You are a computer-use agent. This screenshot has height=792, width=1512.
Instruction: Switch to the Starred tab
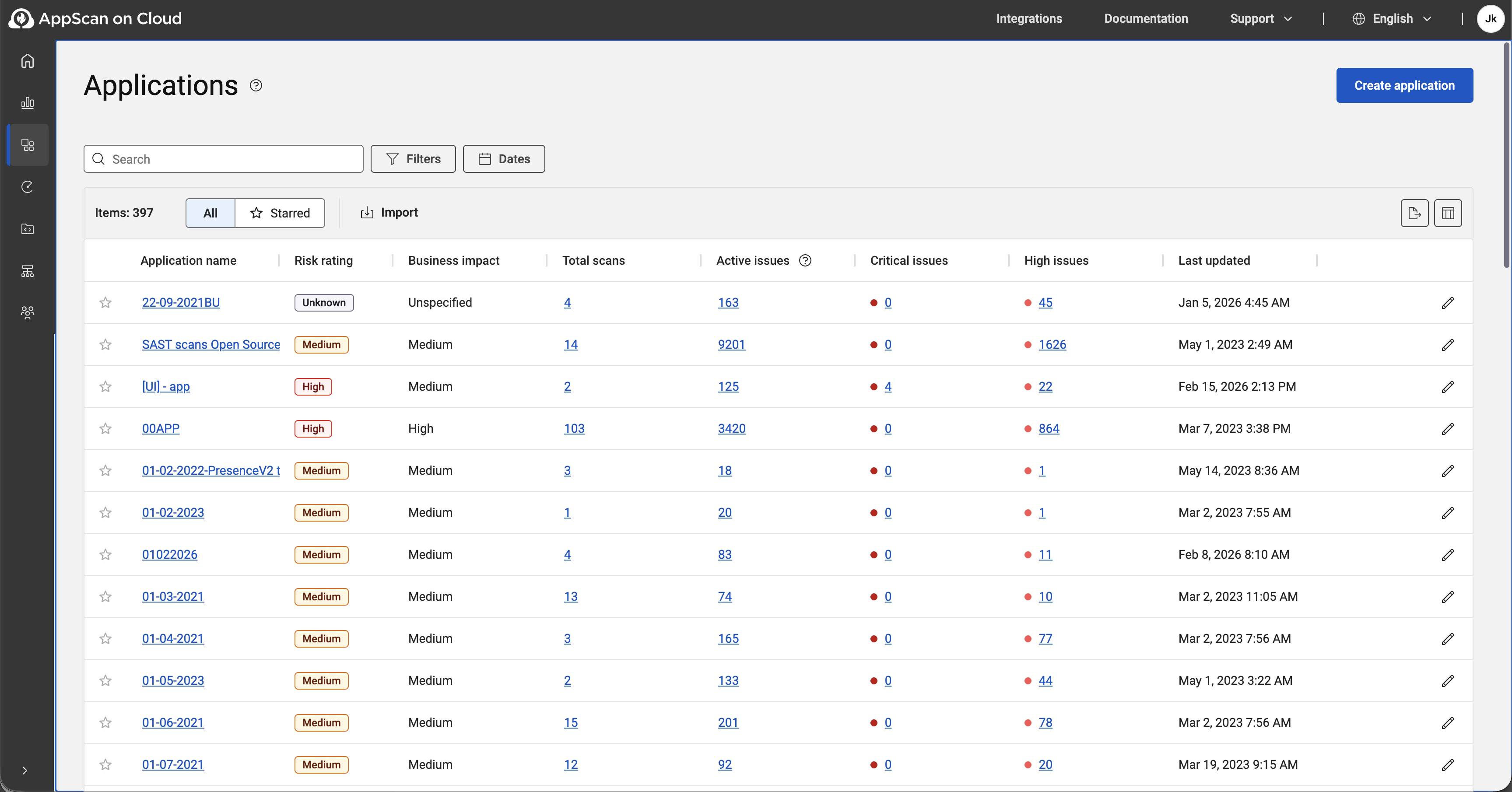click(x=280, y=213)
